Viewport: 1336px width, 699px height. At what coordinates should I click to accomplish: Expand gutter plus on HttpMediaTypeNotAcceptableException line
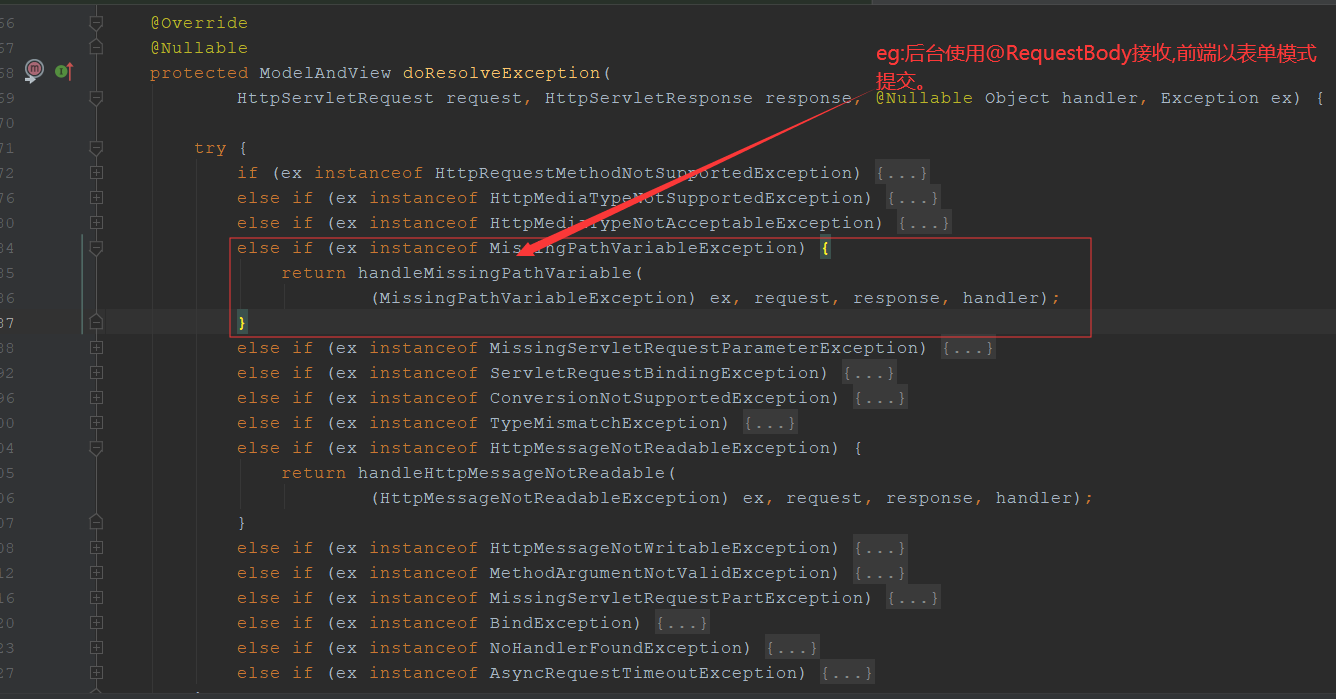[x=96, y=222]
